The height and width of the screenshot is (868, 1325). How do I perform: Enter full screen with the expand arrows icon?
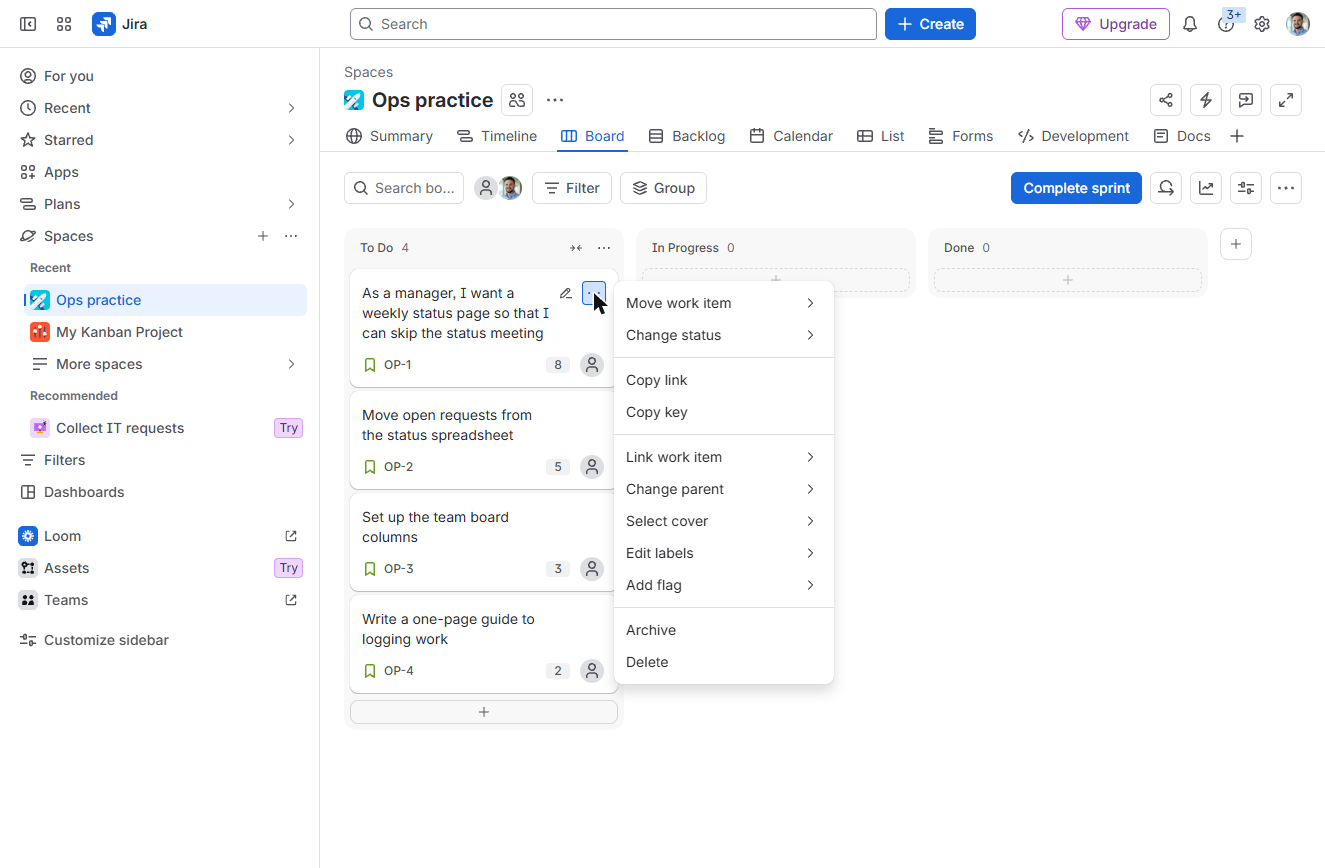click(x=1286, y=100)
